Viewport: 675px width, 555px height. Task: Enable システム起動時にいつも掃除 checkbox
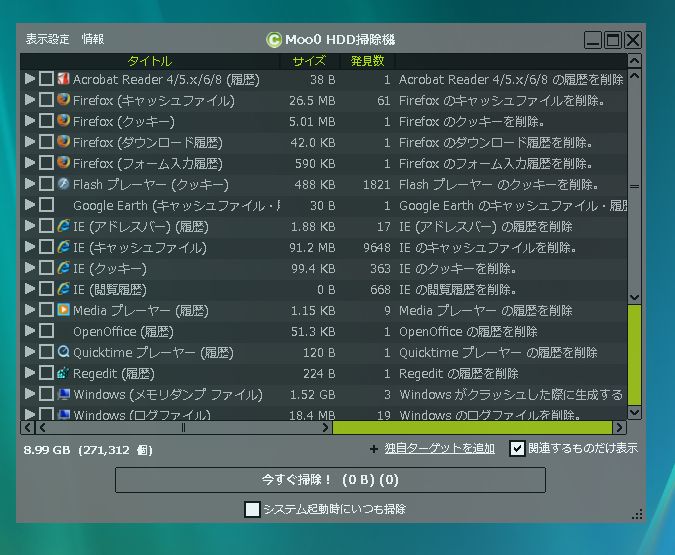pyautogui.click(x=252, y=509)
